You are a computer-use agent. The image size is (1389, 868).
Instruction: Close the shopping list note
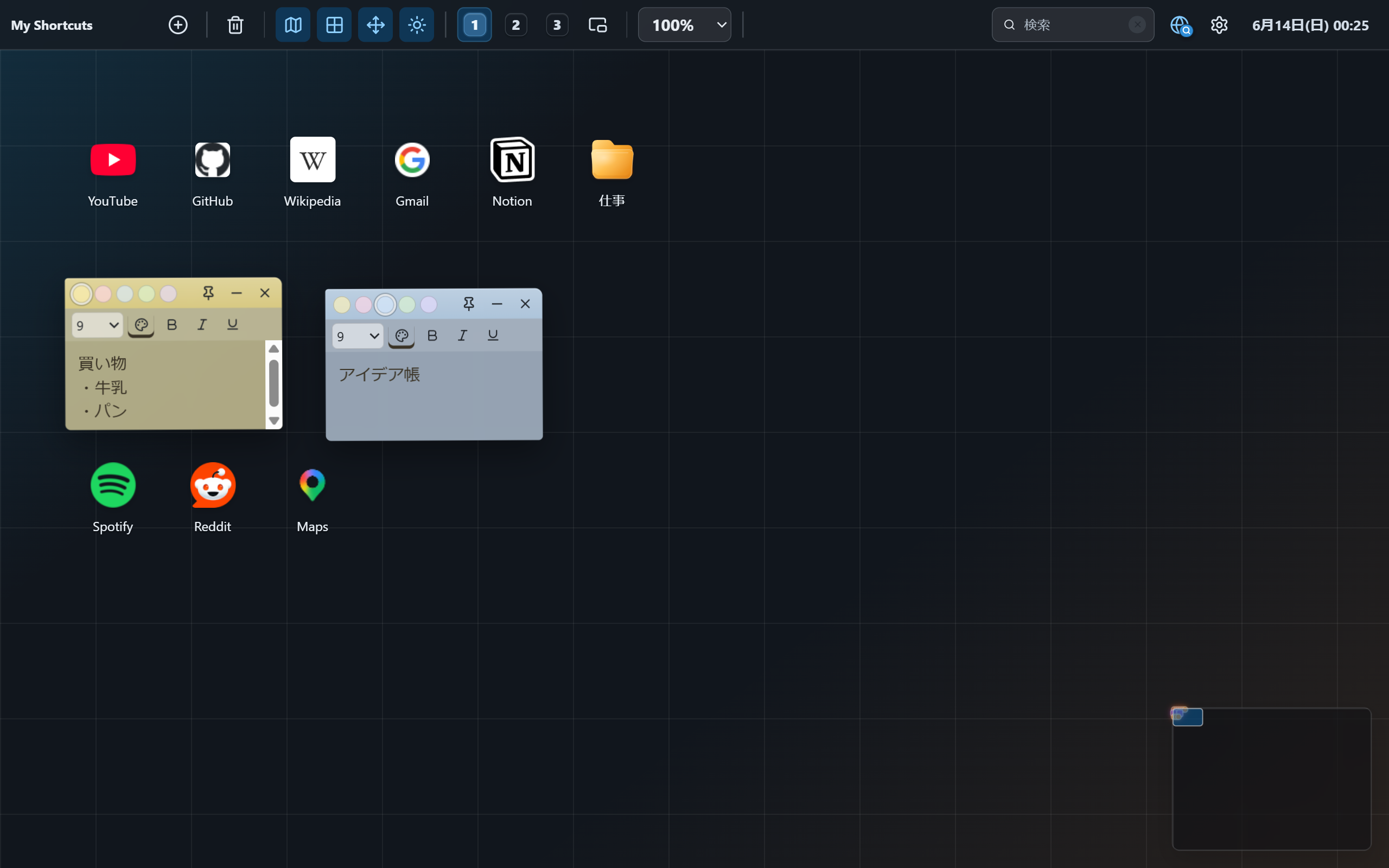coord(265,293)
